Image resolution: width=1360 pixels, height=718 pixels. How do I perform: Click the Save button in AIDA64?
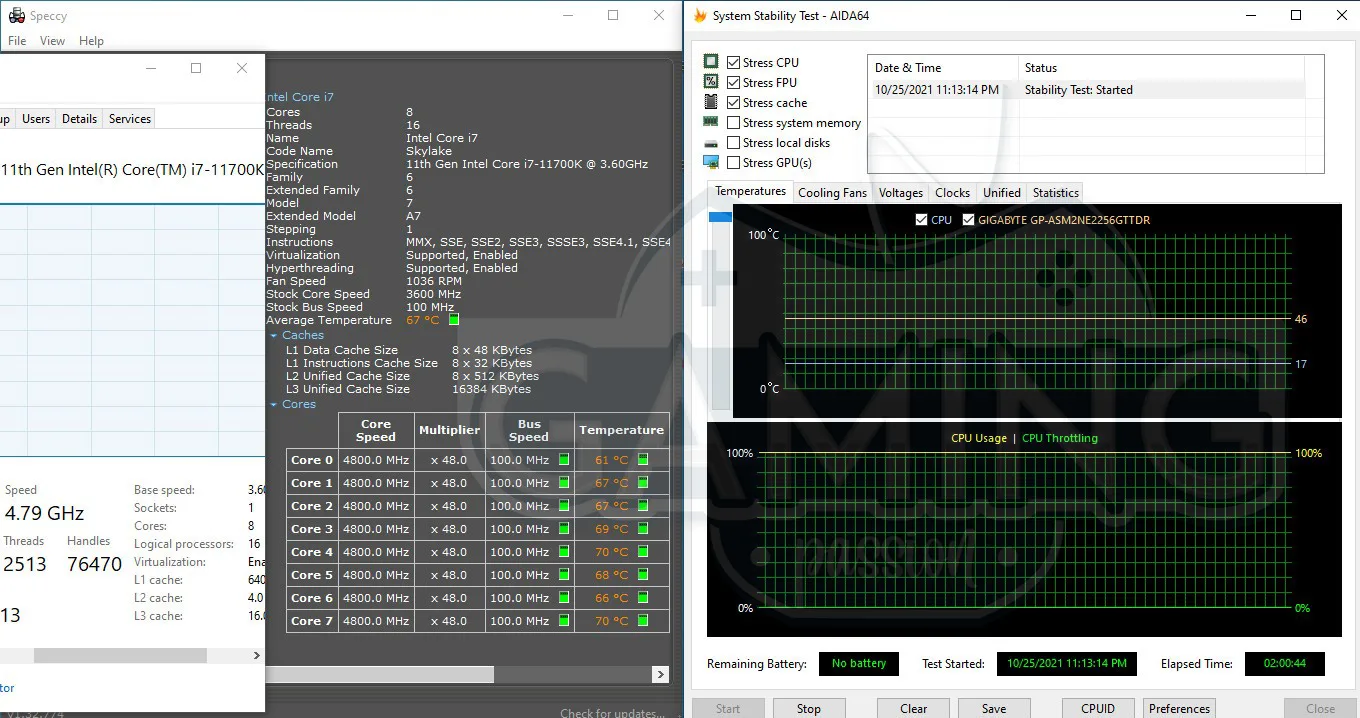(x=994, y=708)
